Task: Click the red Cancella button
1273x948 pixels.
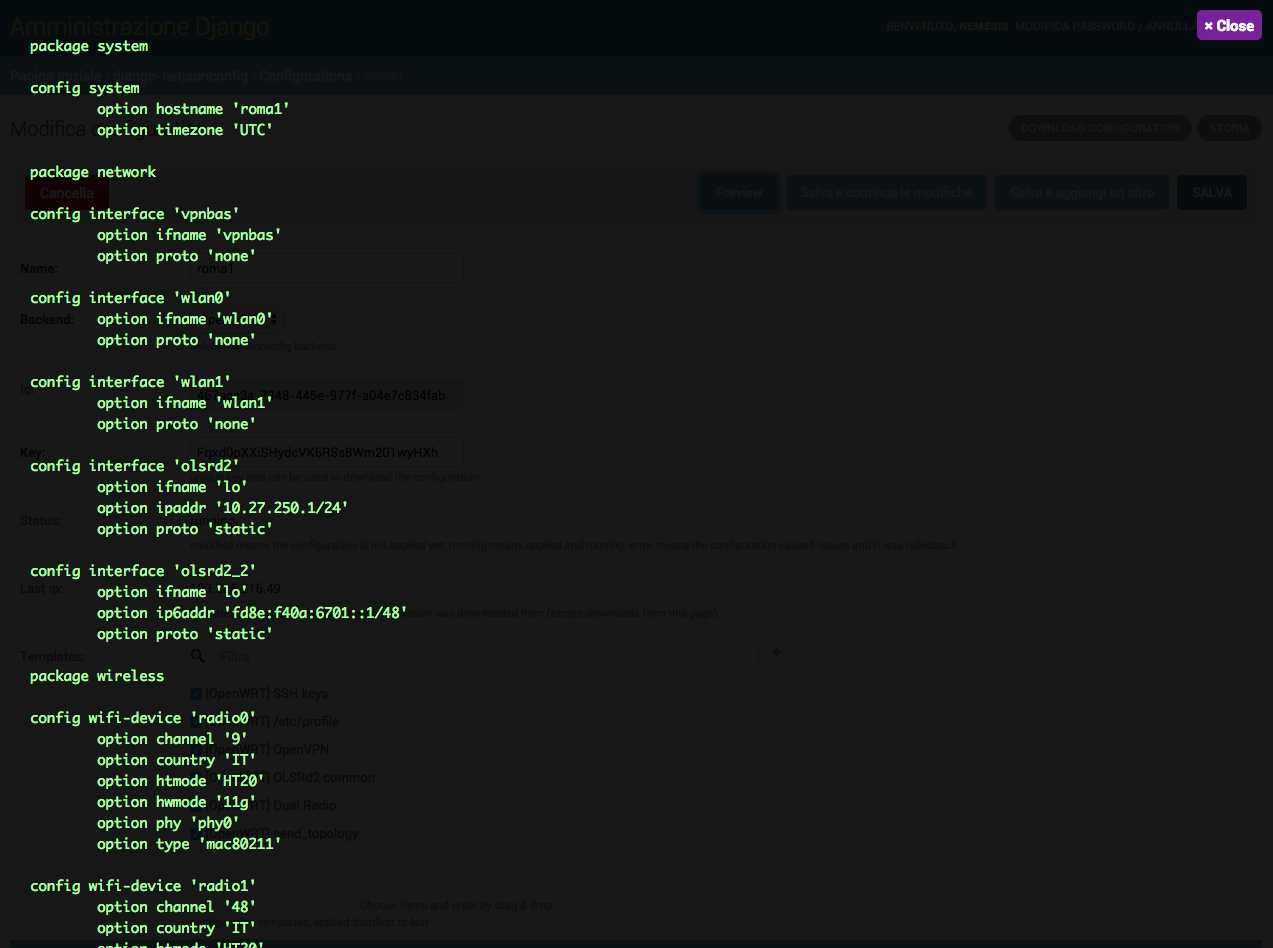Action: (67, 193)
